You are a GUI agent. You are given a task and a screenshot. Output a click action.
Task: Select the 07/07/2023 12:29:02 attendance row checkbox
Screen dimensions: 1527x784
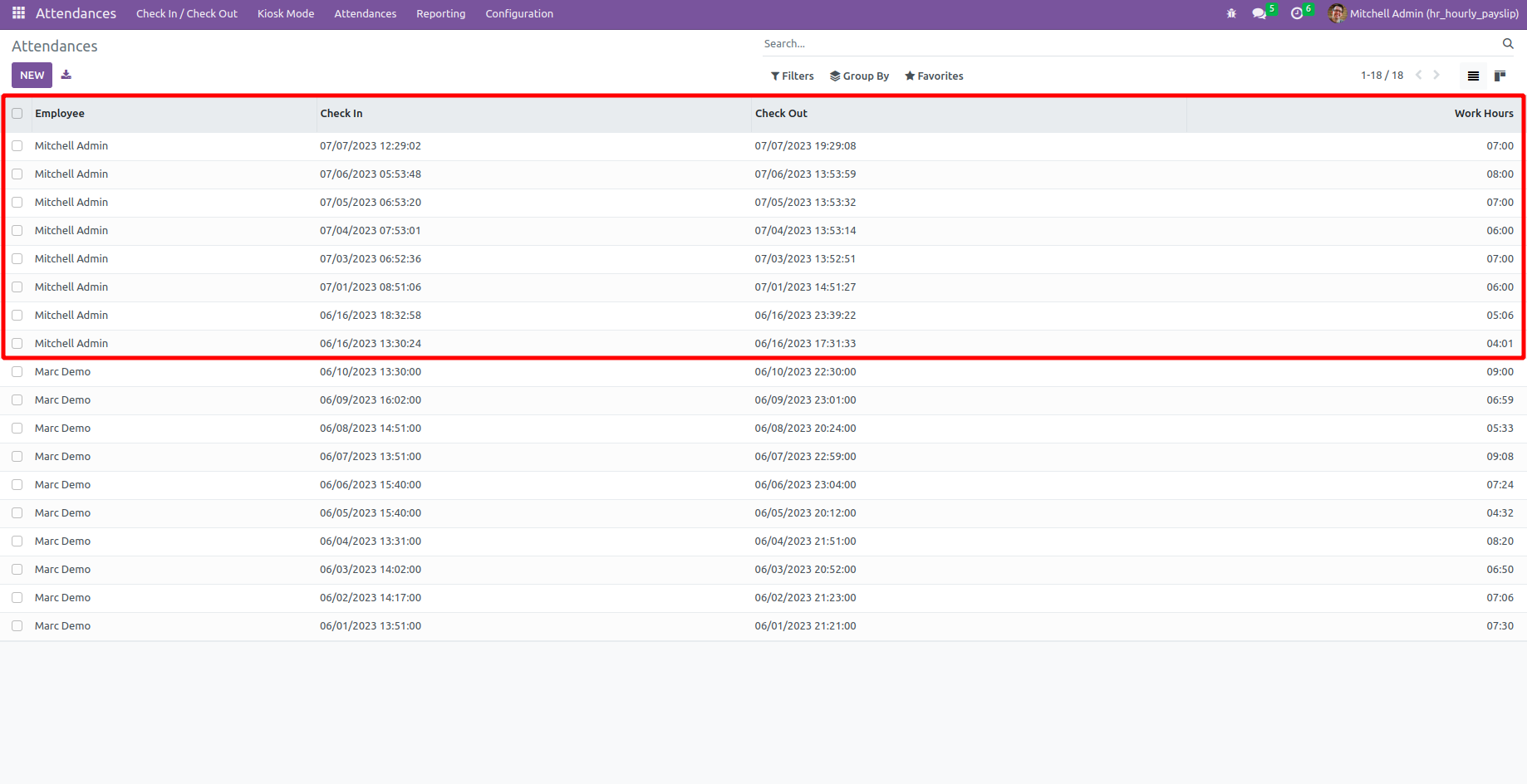coord(17,146)
